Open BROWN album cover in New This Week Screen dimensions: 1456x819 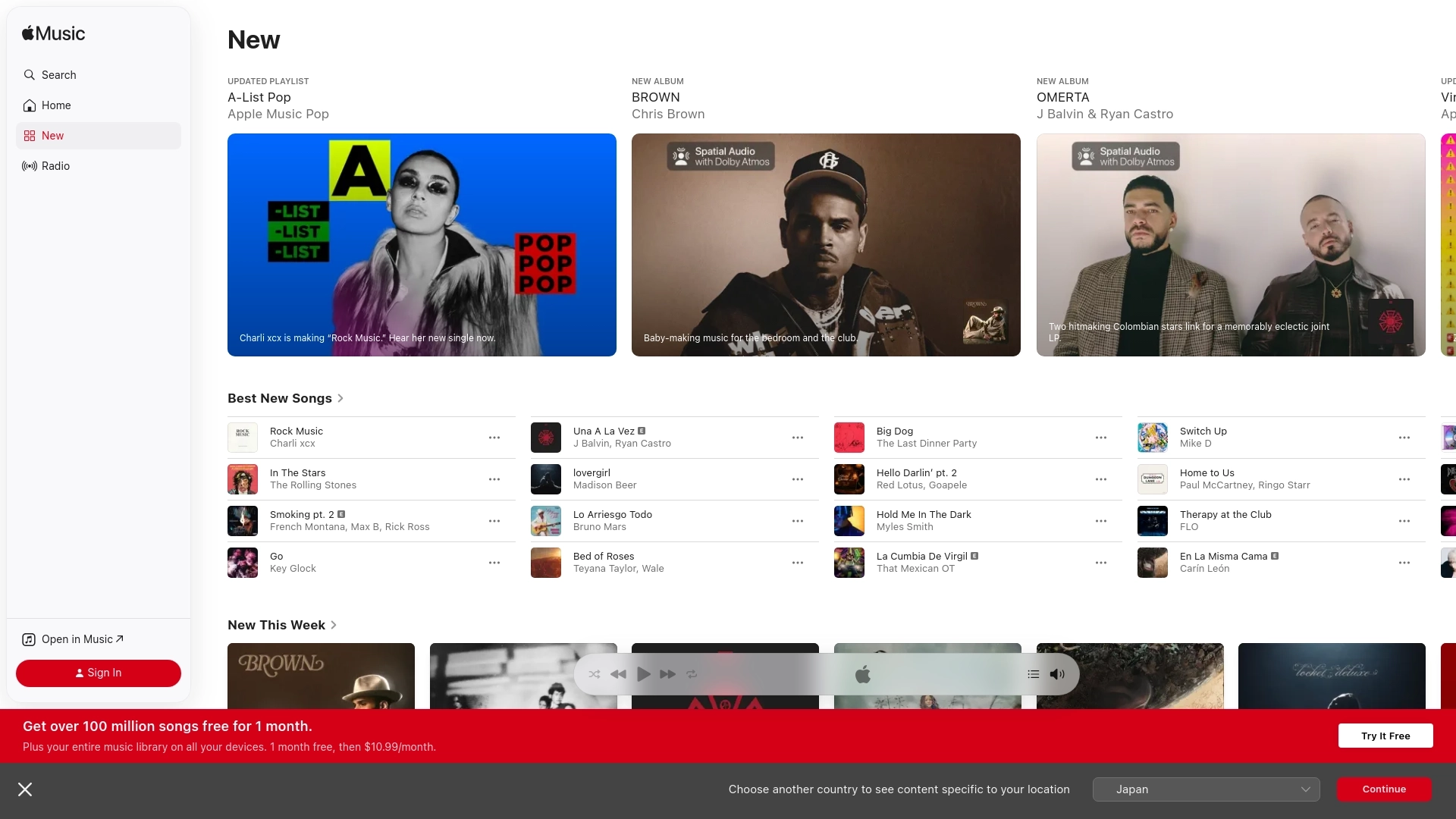(321, 676)
